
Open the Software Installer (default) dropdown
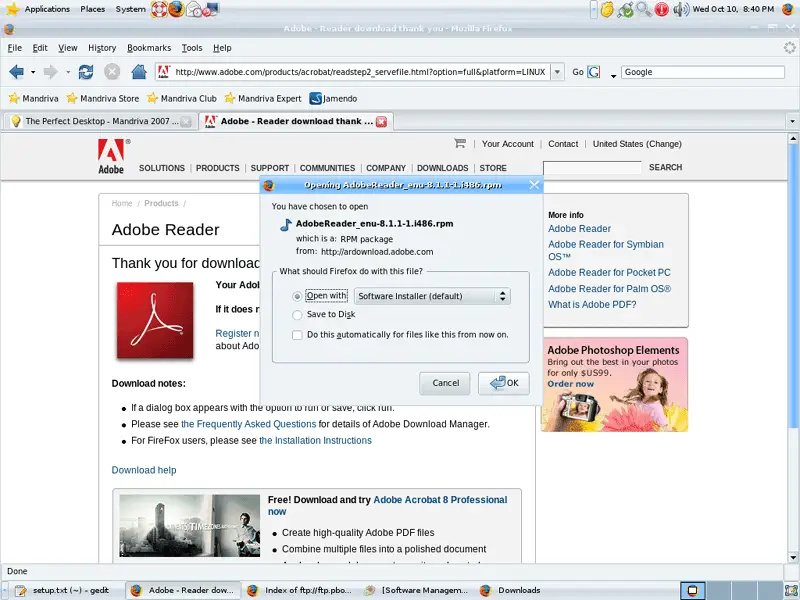432,296
